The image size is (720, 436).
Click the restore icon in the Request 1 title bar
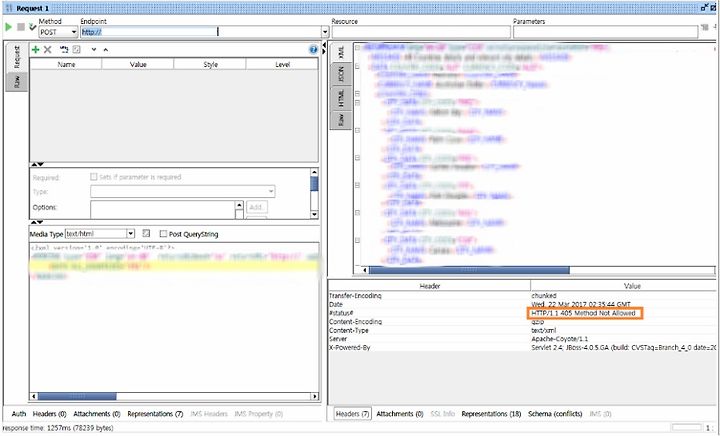pyautogui.click(x=704, y=8)
